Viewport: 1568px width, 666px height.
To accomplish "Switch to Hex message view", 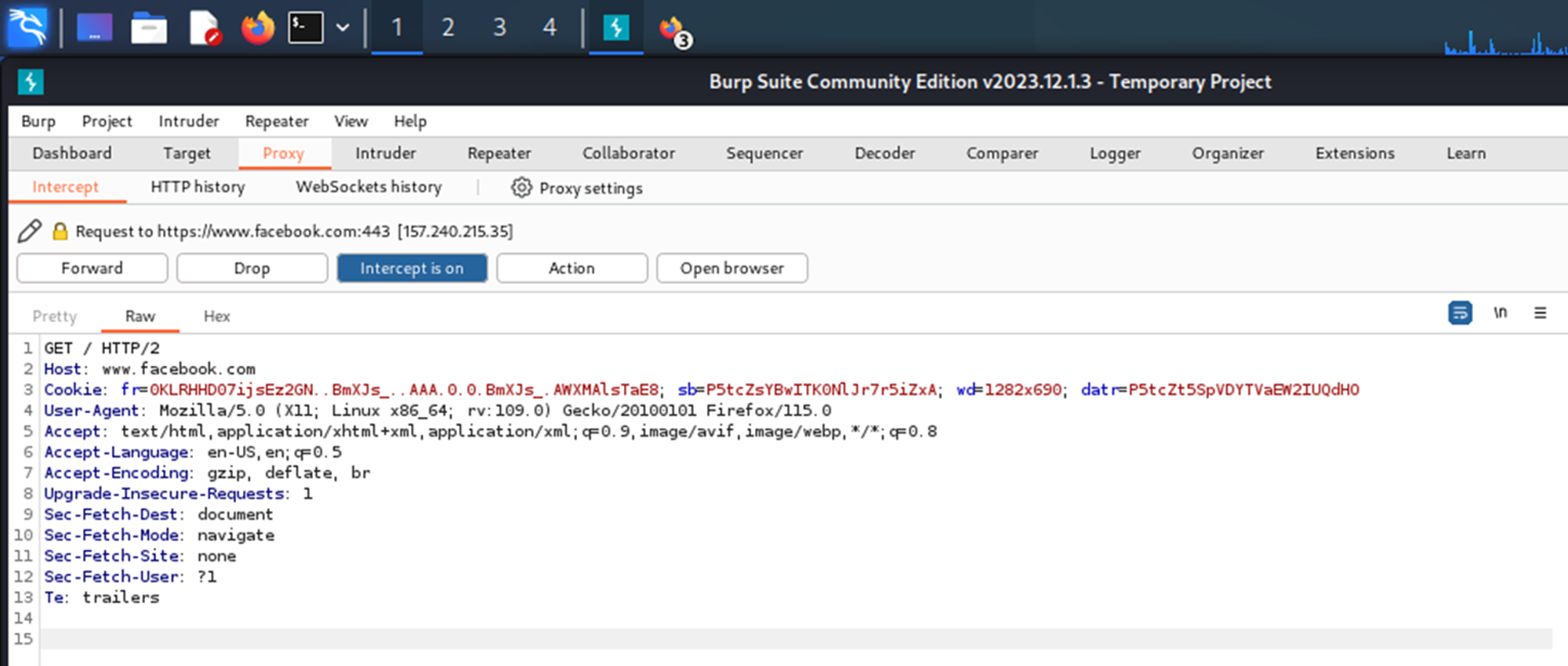I will 217,317.
